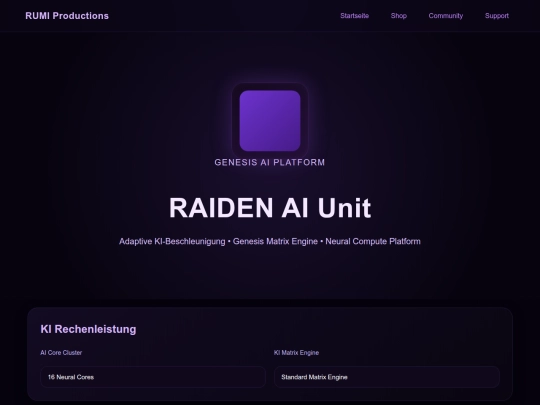The height and width of the screenshot is (405, 540).
Task: Click the KI Matrix Engine label
Action: 296,353
